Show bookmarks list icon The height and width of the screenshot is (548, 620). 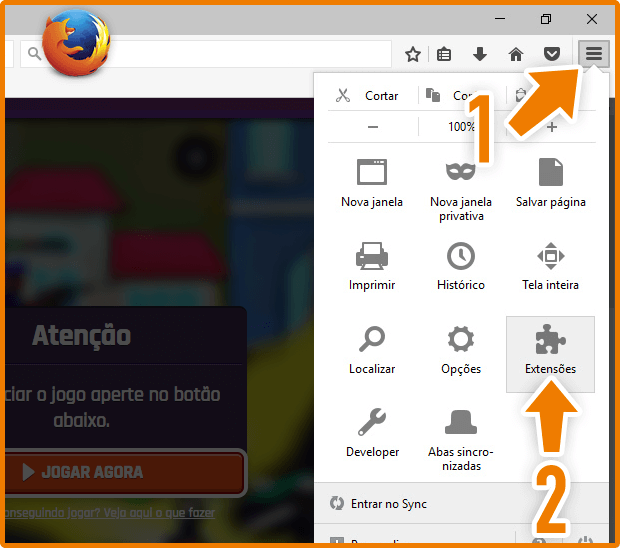point(444,54)
